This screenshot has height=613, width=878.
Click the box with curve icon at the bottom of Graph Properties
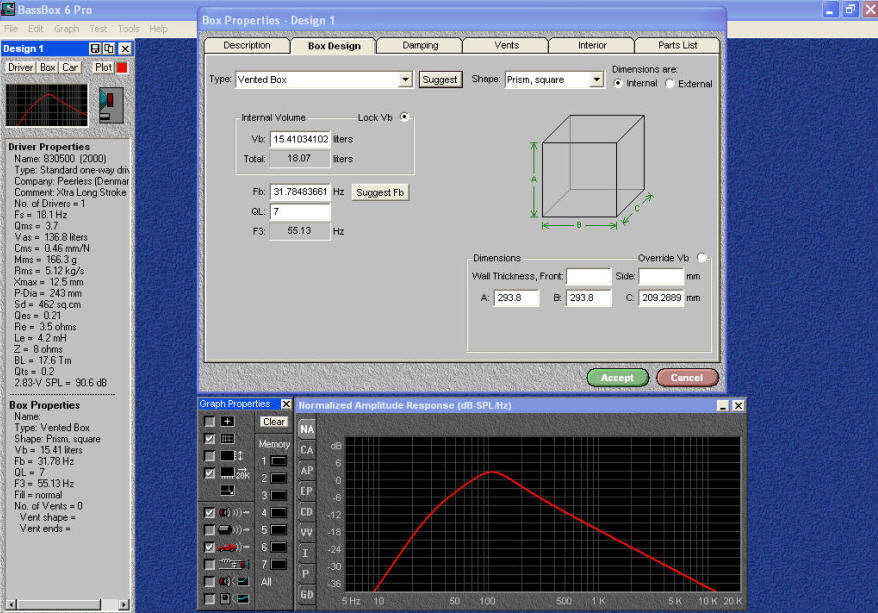click(234, 599)
